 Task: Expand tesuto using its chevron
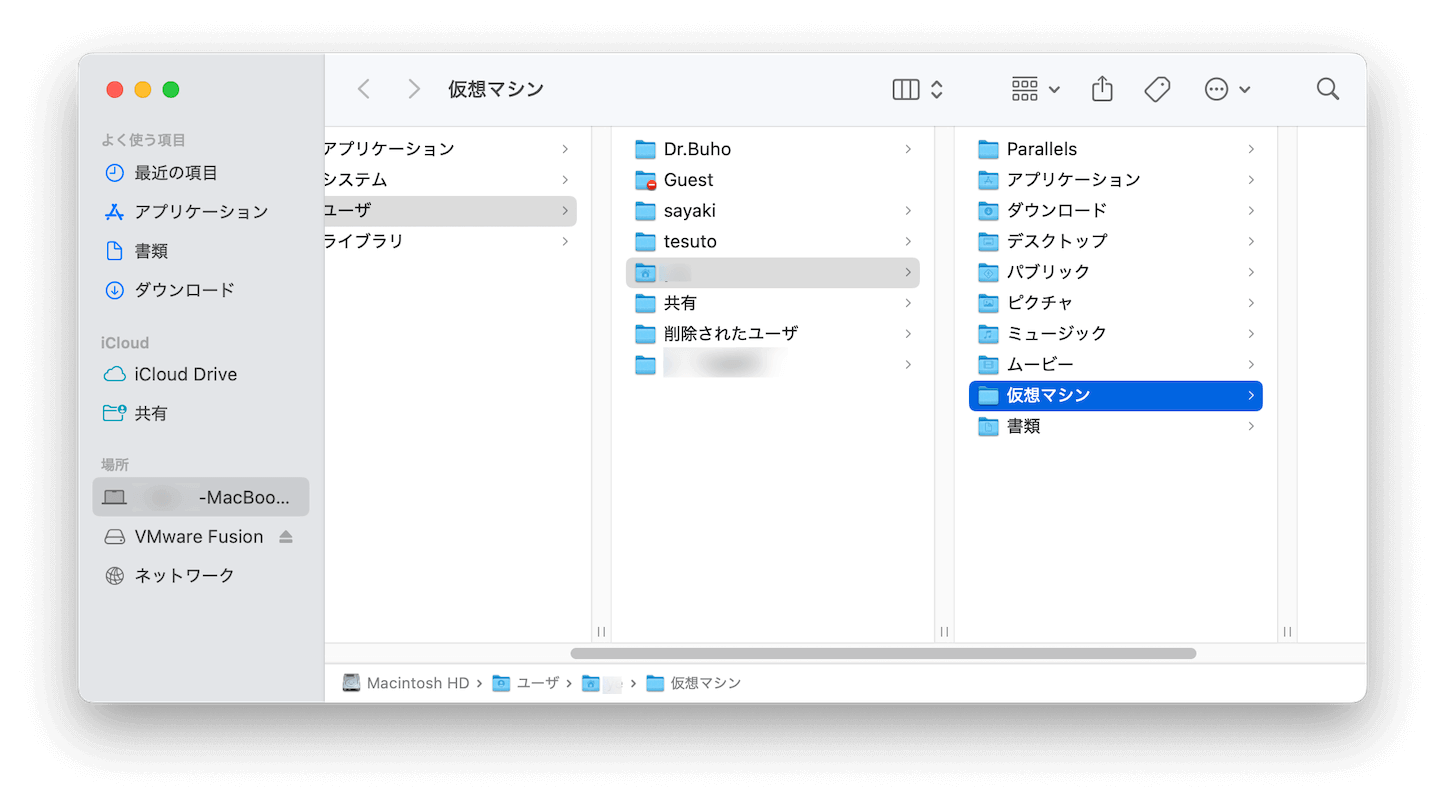908,242
